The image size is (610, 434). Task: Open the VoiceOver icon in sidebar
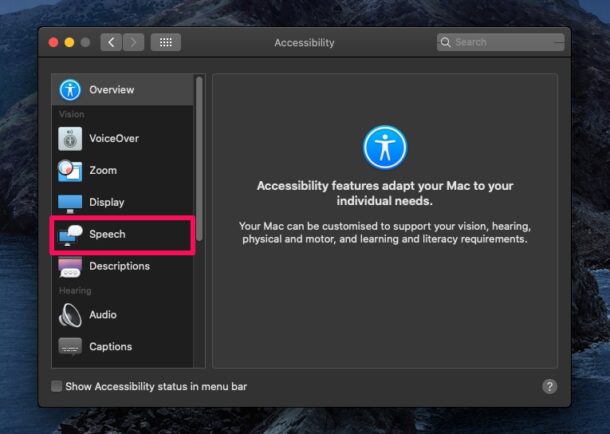click(x=70, y=138)
